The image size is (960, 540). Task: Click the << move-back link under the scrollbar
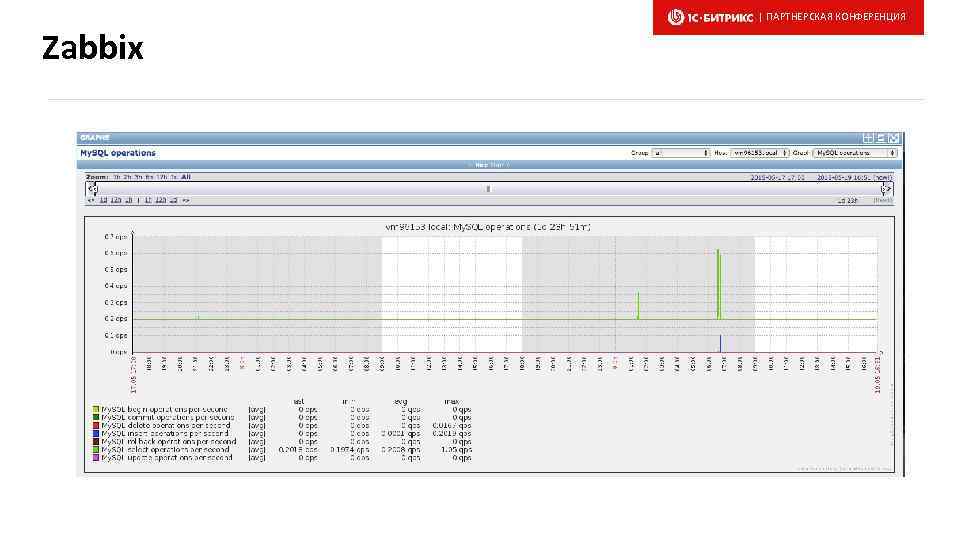[91, 200]
